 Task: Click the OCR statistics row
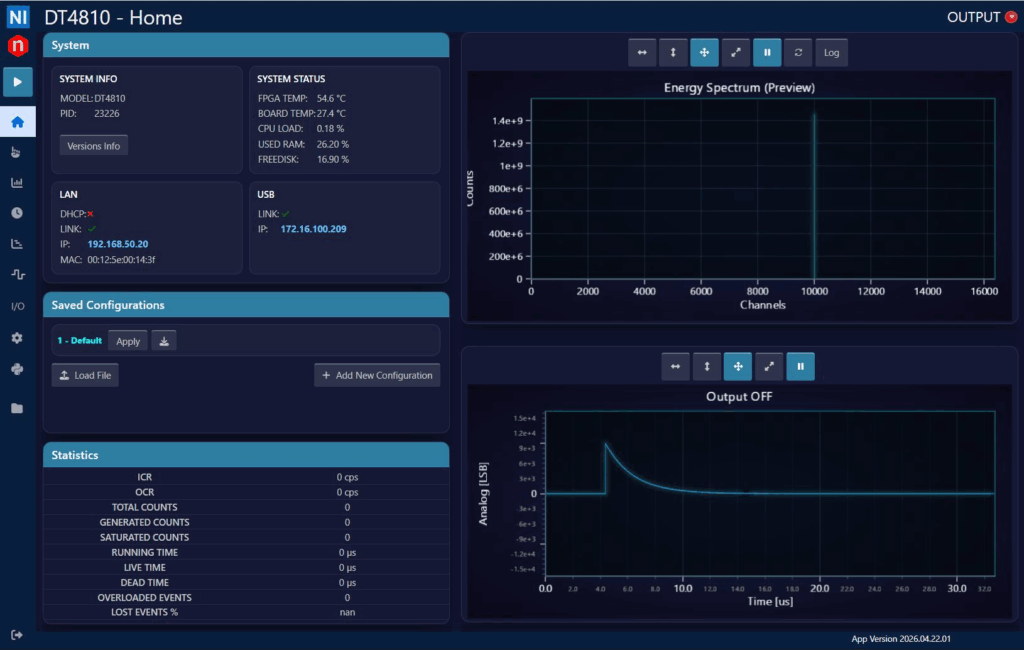246,492
